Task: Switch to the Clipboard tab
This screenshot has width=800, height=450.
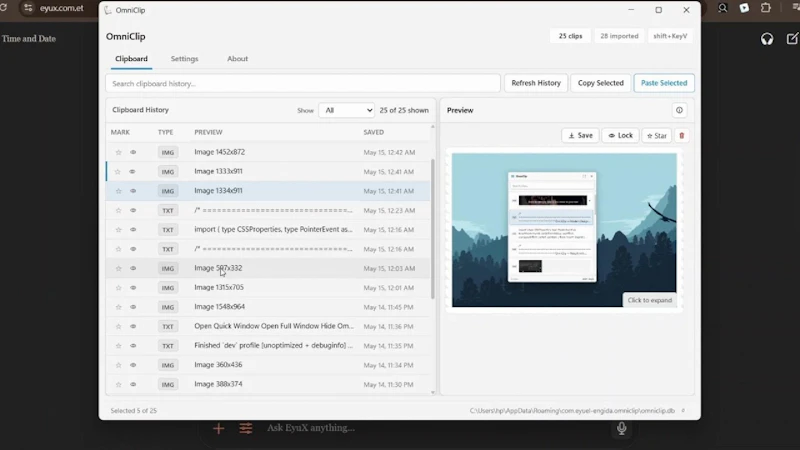Action: [131, 59]
